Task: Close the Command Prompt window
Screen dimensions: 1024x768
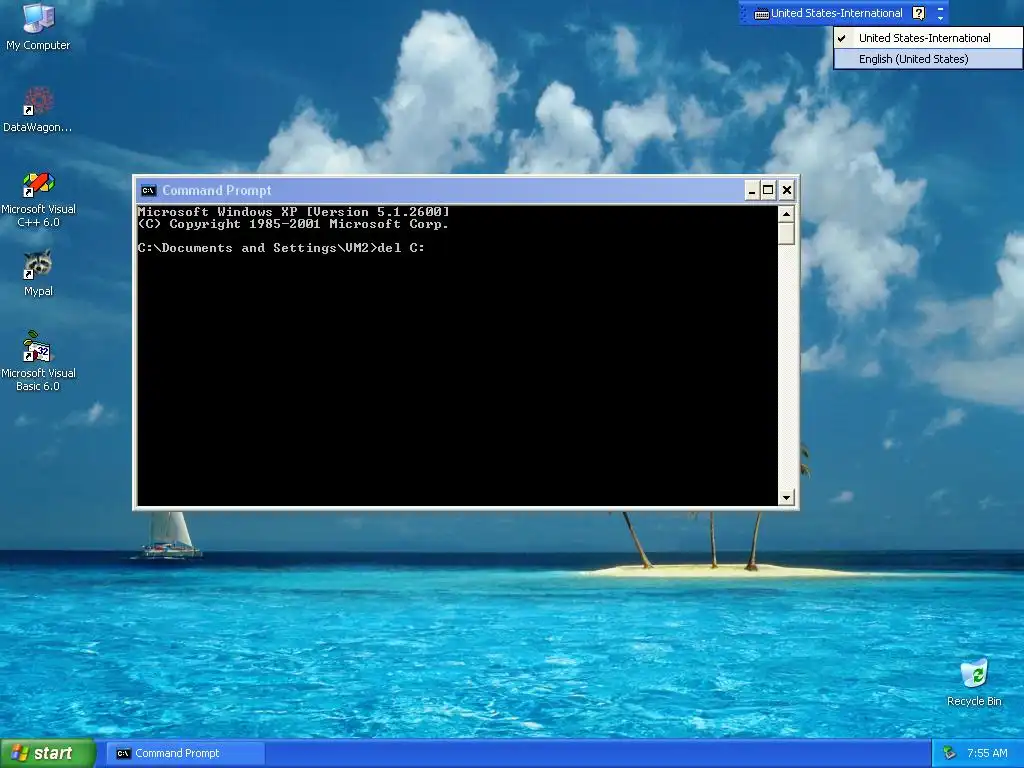Action: tap(787, 191)
